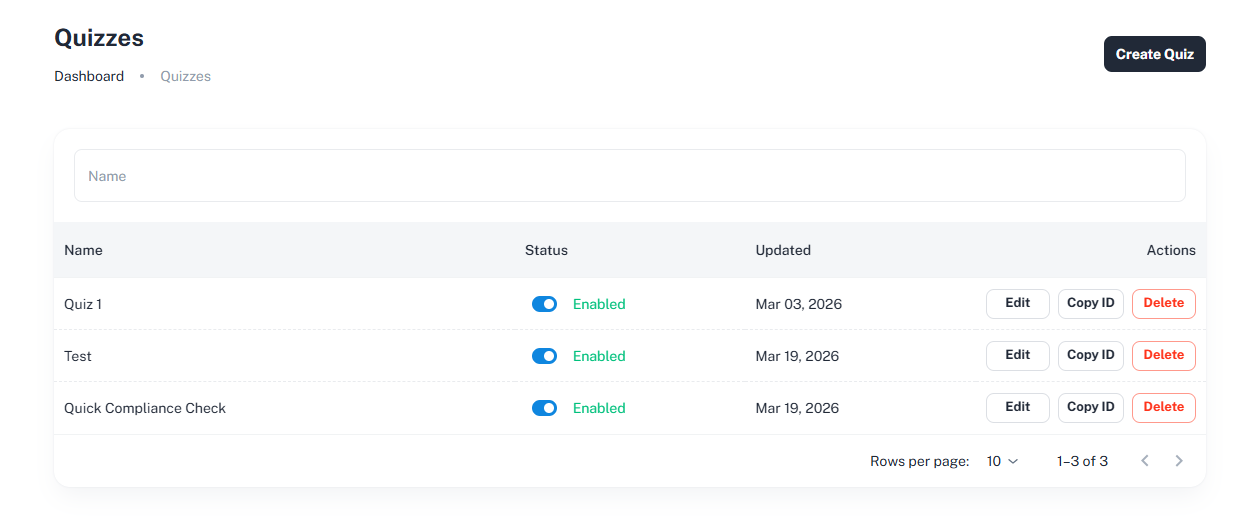Viewport: 1250px width, 531px height.
Task: Copy ID of Quick Compliance Check
Action: coord(1090,407)
